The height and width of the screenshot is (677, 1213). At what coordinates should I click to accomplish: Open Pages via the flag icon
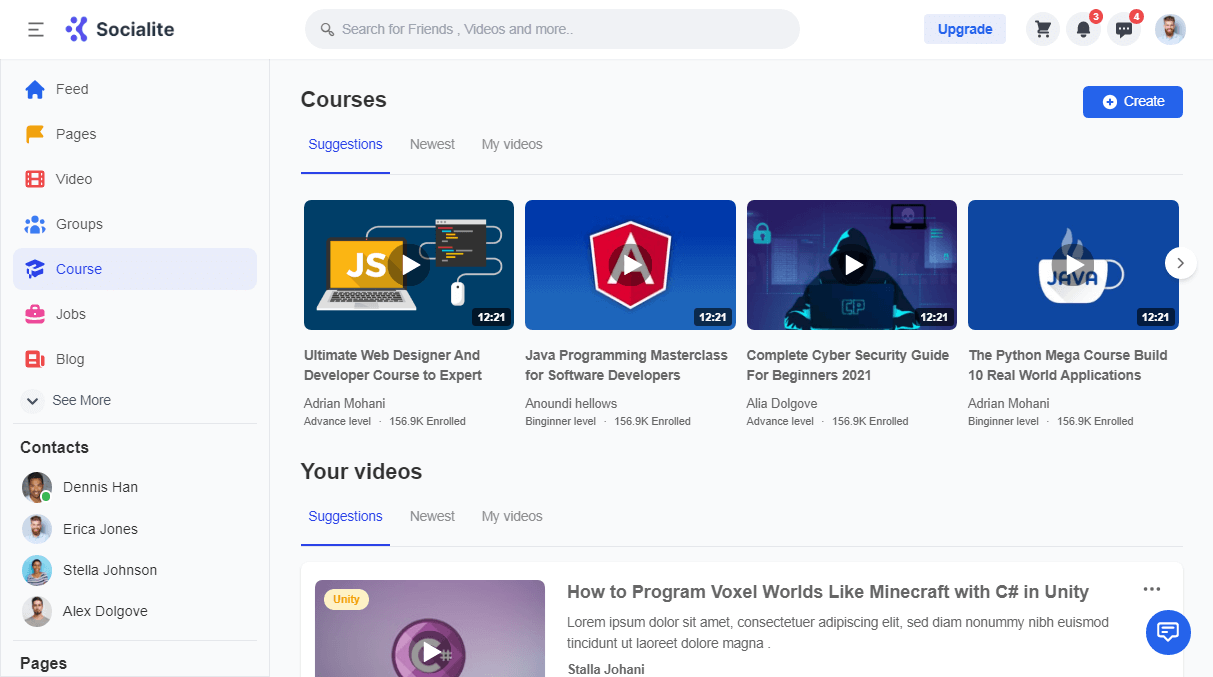point(35,134)
